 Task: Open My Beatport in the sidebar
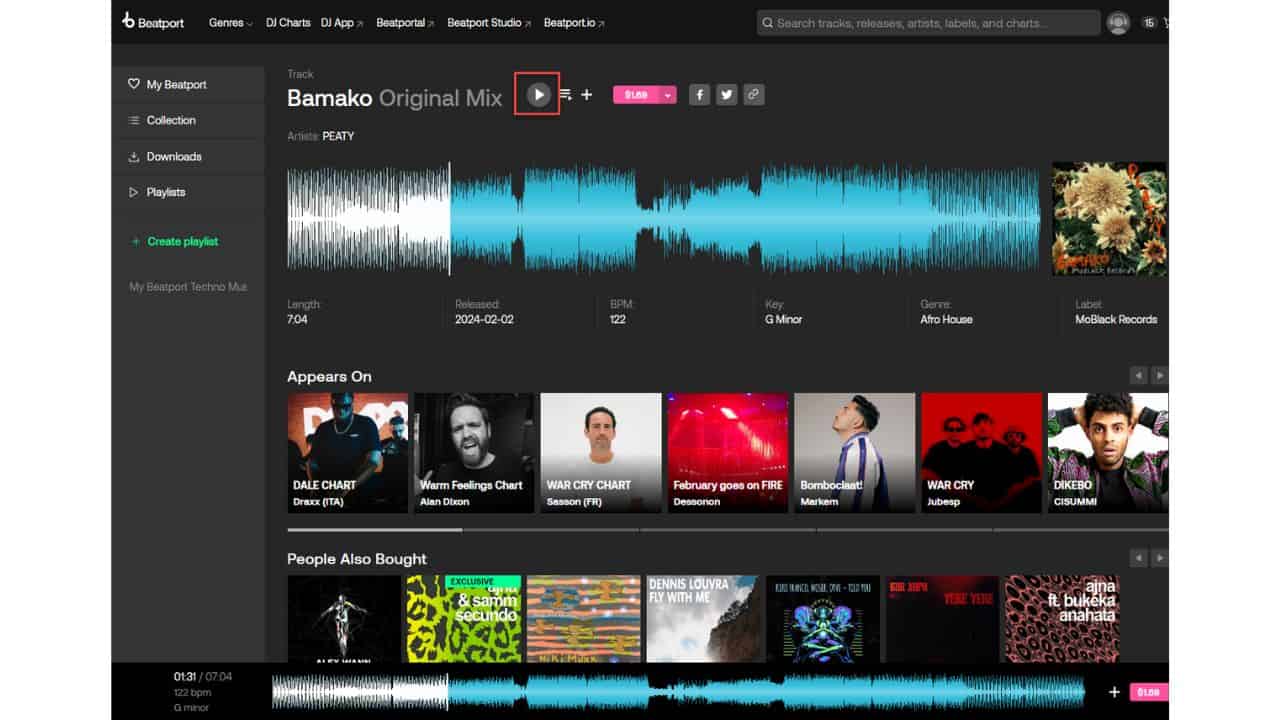[188, 84]
